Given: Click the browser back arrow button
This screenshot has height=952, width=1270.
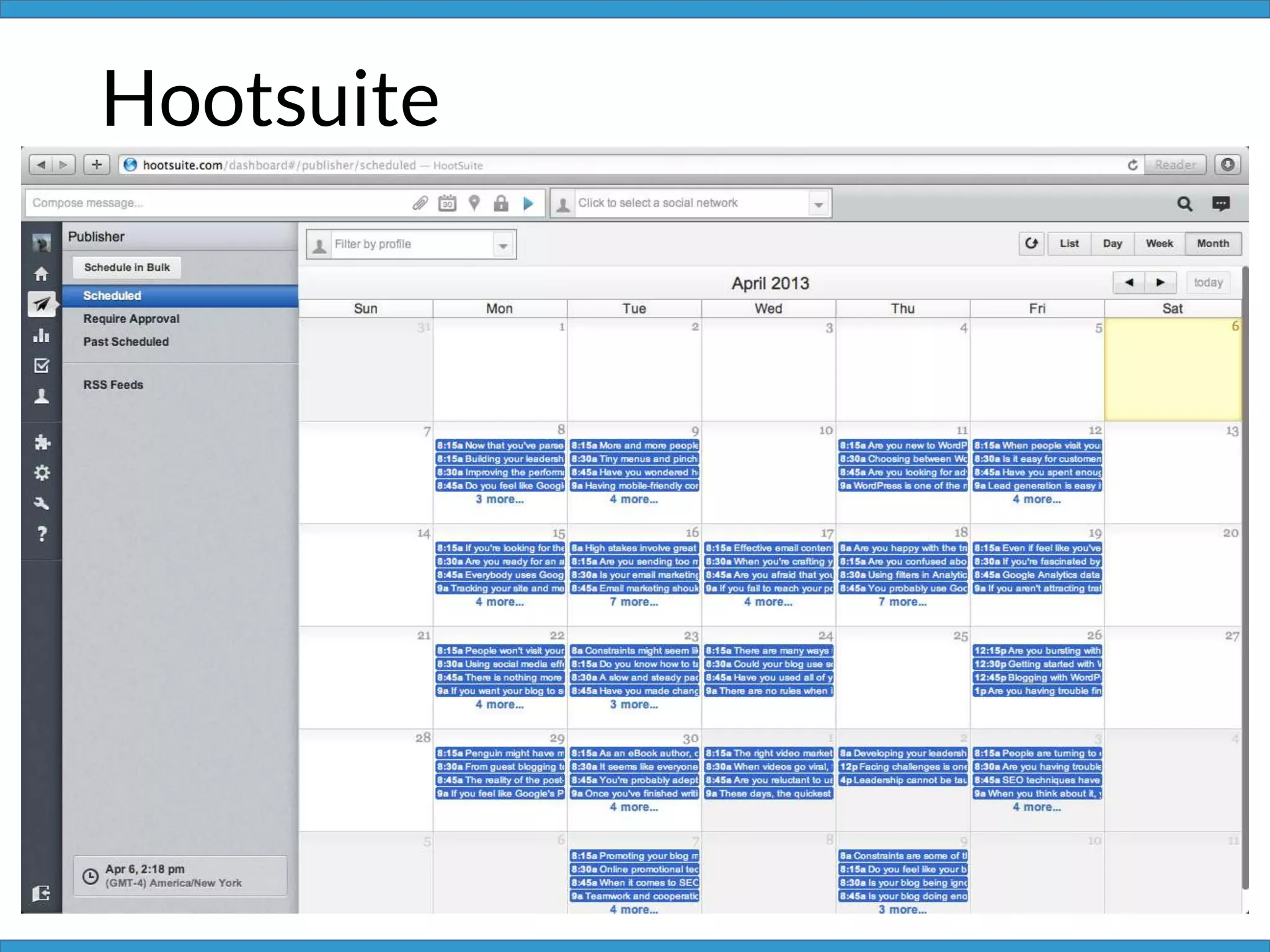Looking at the screenshot, I should coord(41,165).
